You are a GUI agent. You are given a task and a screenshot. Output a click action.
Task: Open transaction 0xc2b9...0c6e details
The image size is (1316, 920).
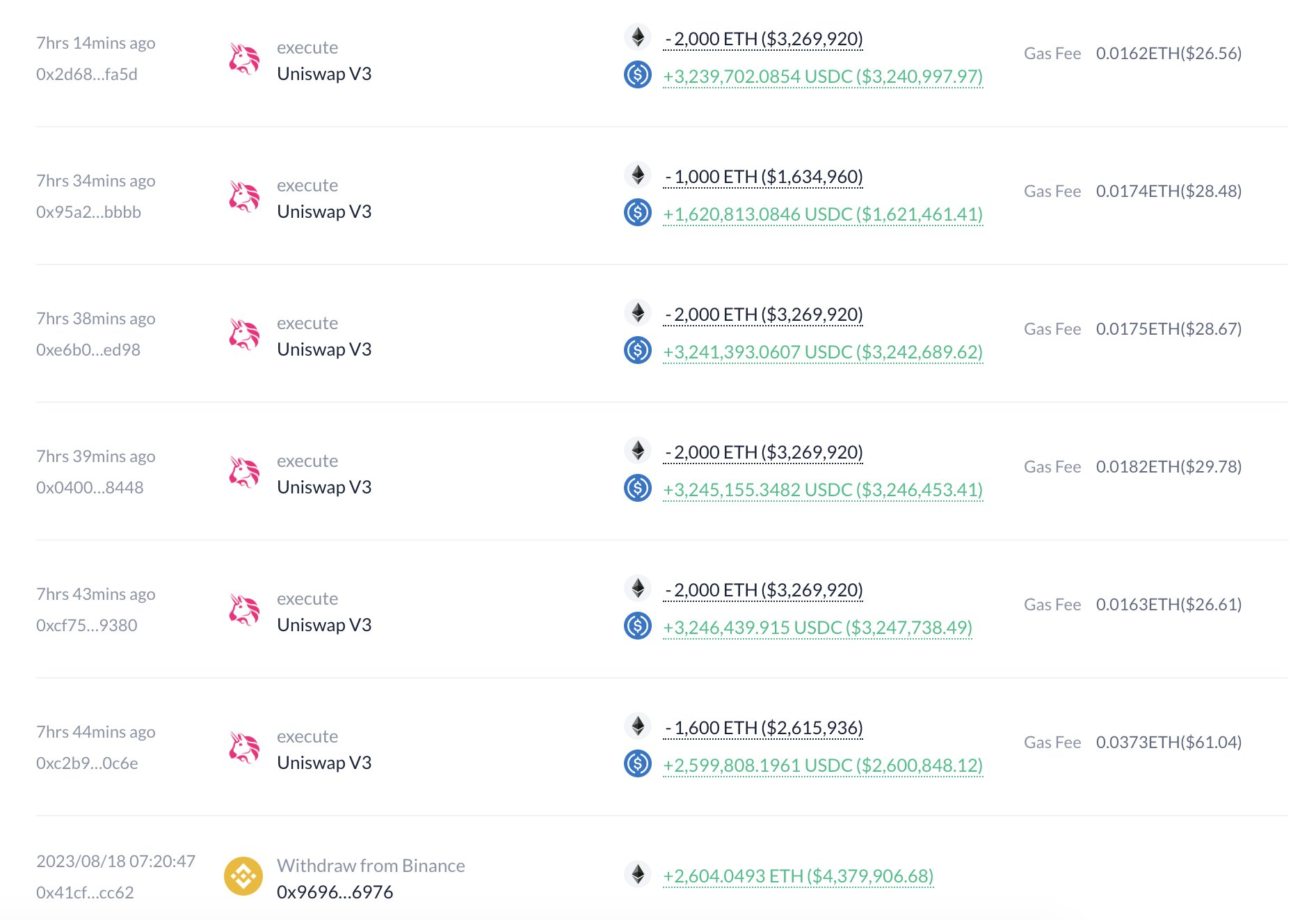[88, 763]
